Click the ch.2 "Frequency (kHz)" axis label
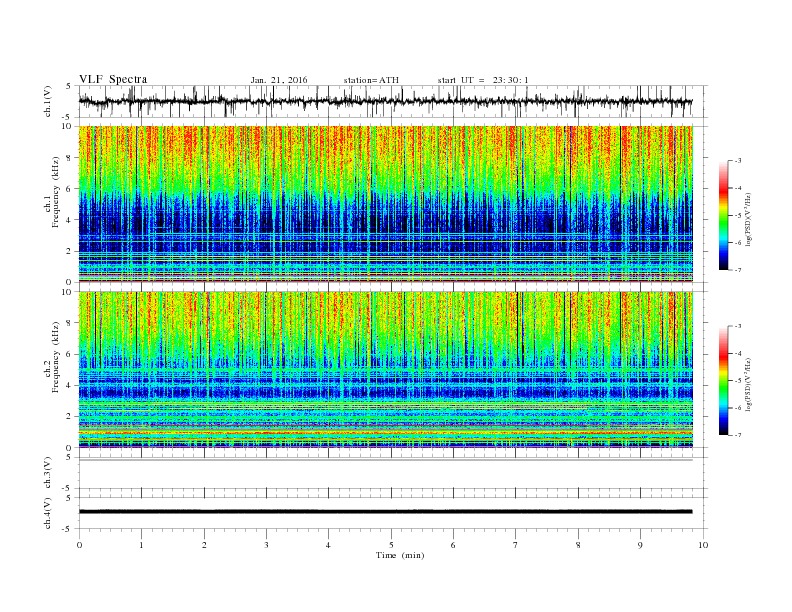The image size is (792, 612). coord(56,356)
